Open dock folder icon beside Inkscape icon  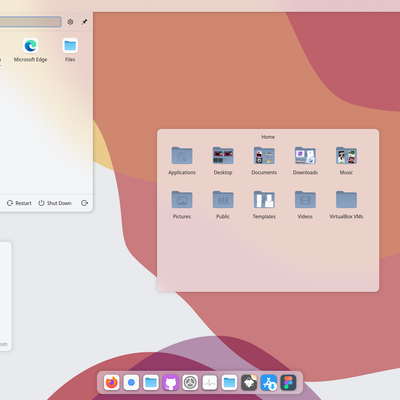click(230, 383)
